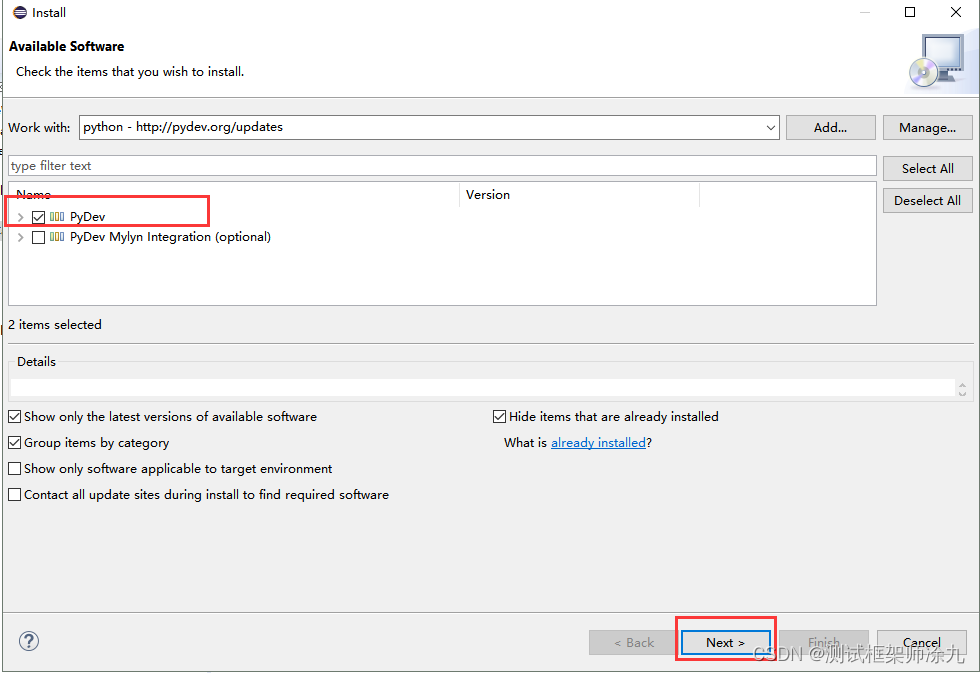
Task: Click the Deselect All button
Action: (928, 201)
